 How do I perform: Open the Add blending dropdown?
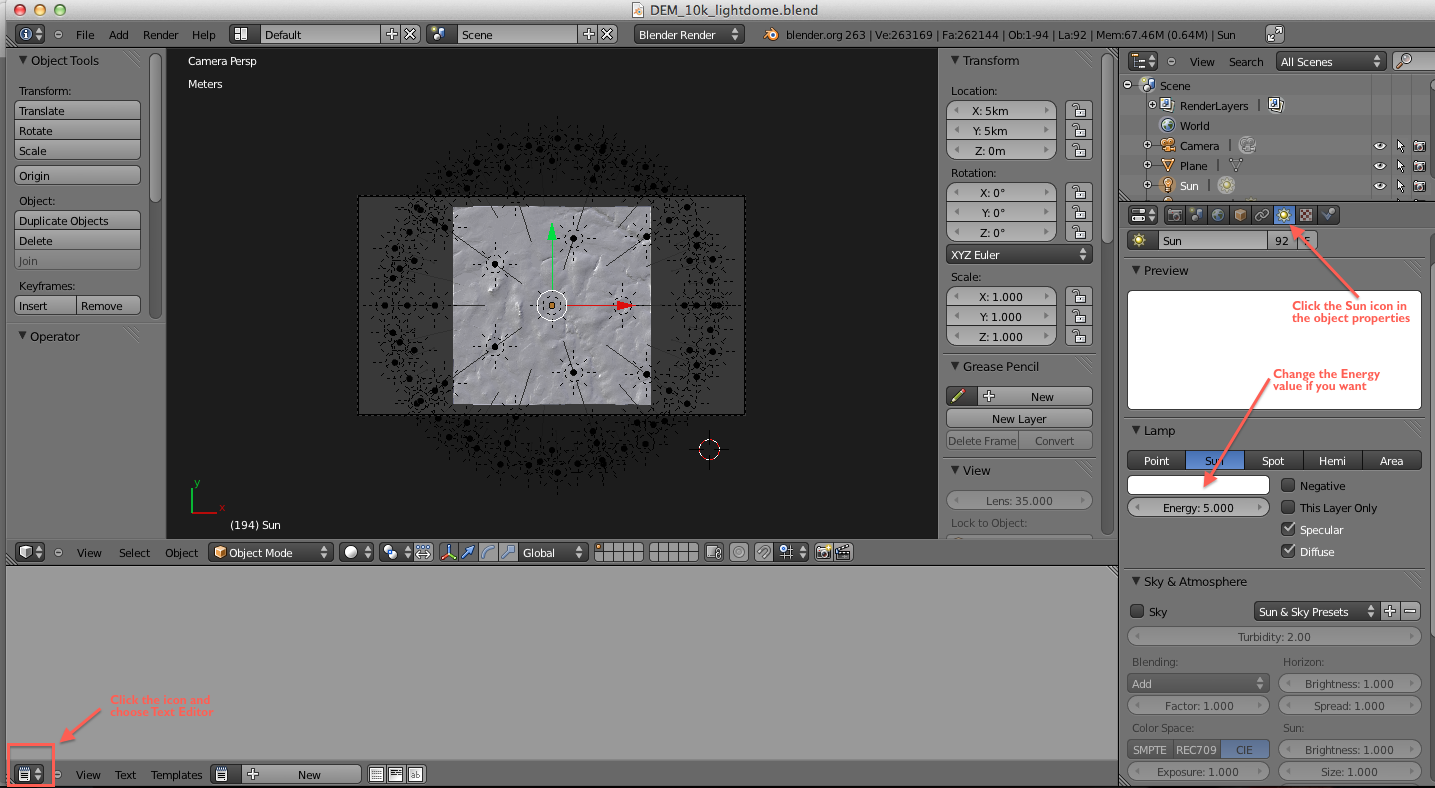tap(1199, 683)
